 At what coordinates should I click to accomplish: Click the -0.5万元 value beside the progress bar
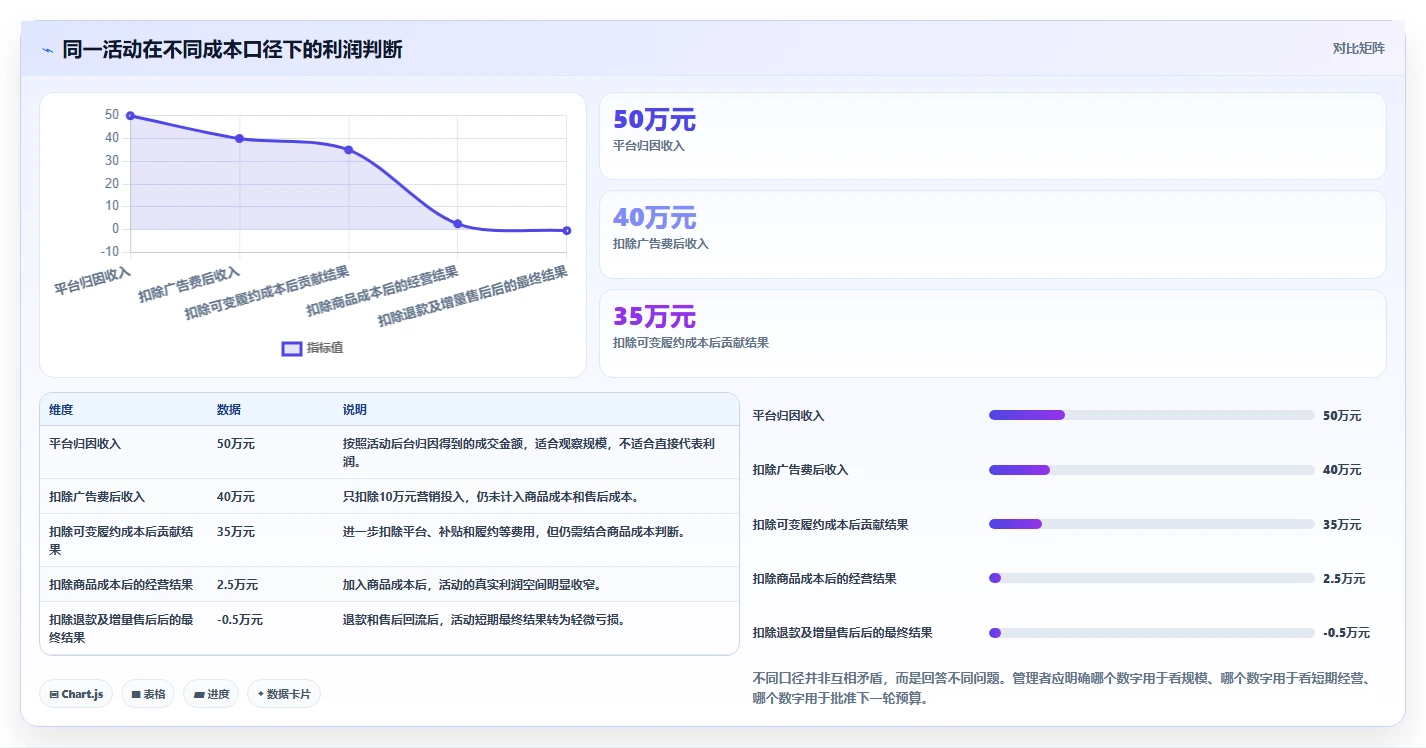tap(1346, 633)
